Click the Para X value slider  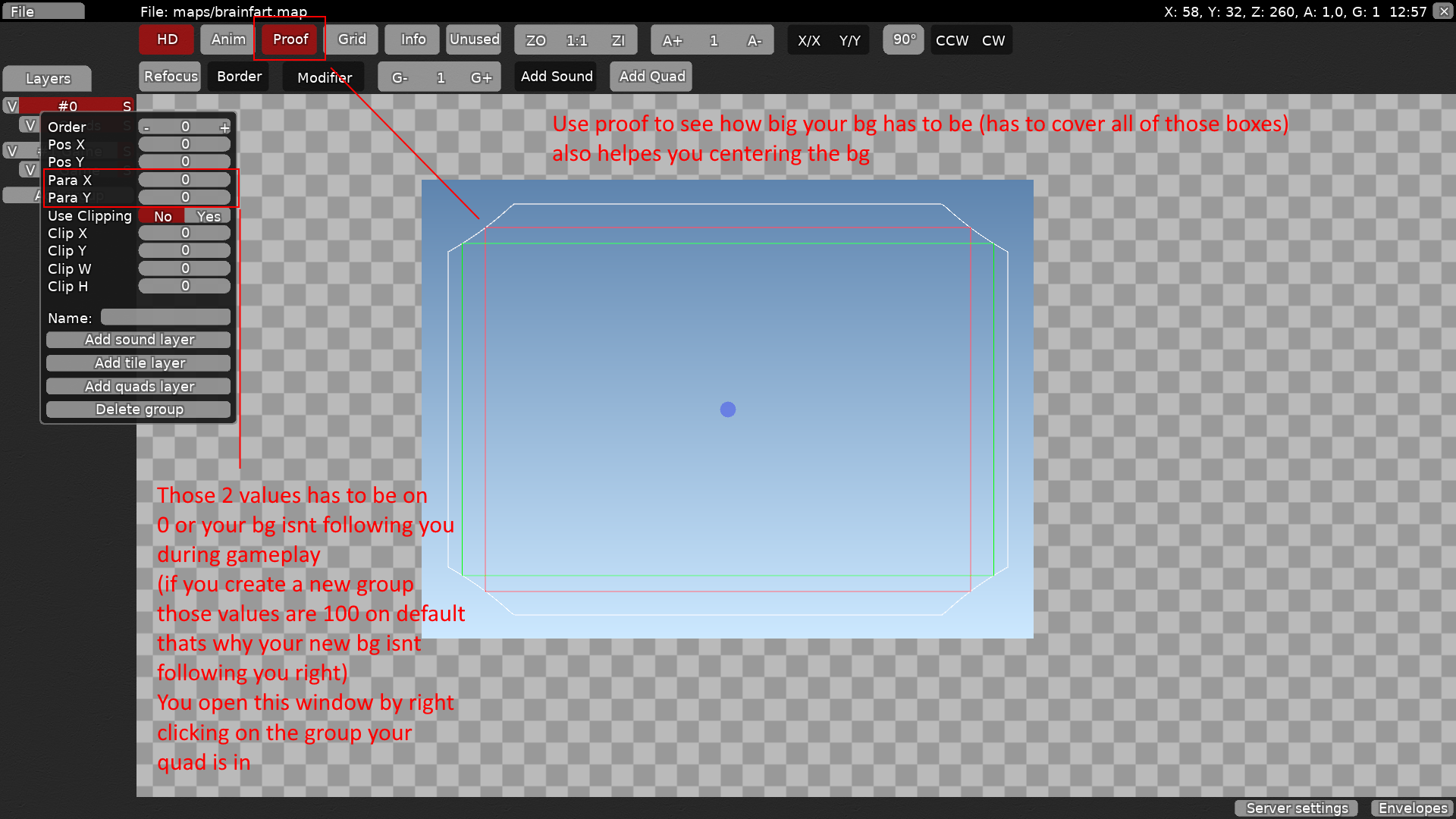(x=184, y=180)
